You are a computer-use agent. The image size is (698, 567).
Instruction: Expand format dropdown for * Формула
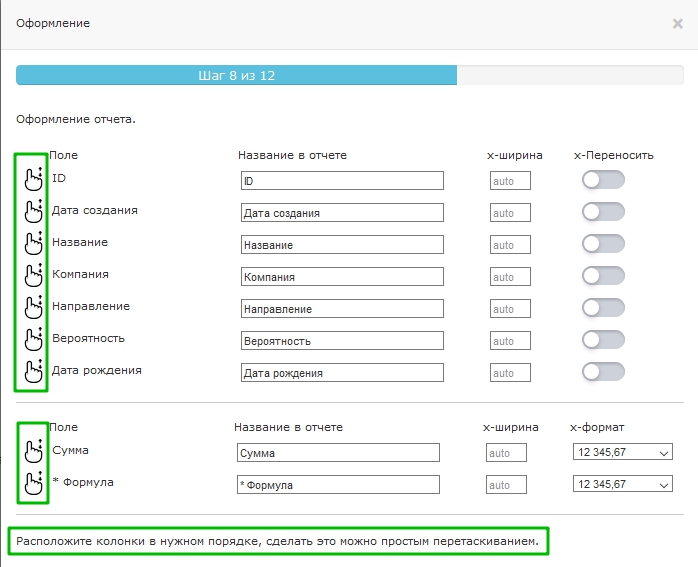pyautogui.click(x=622, y=485)
